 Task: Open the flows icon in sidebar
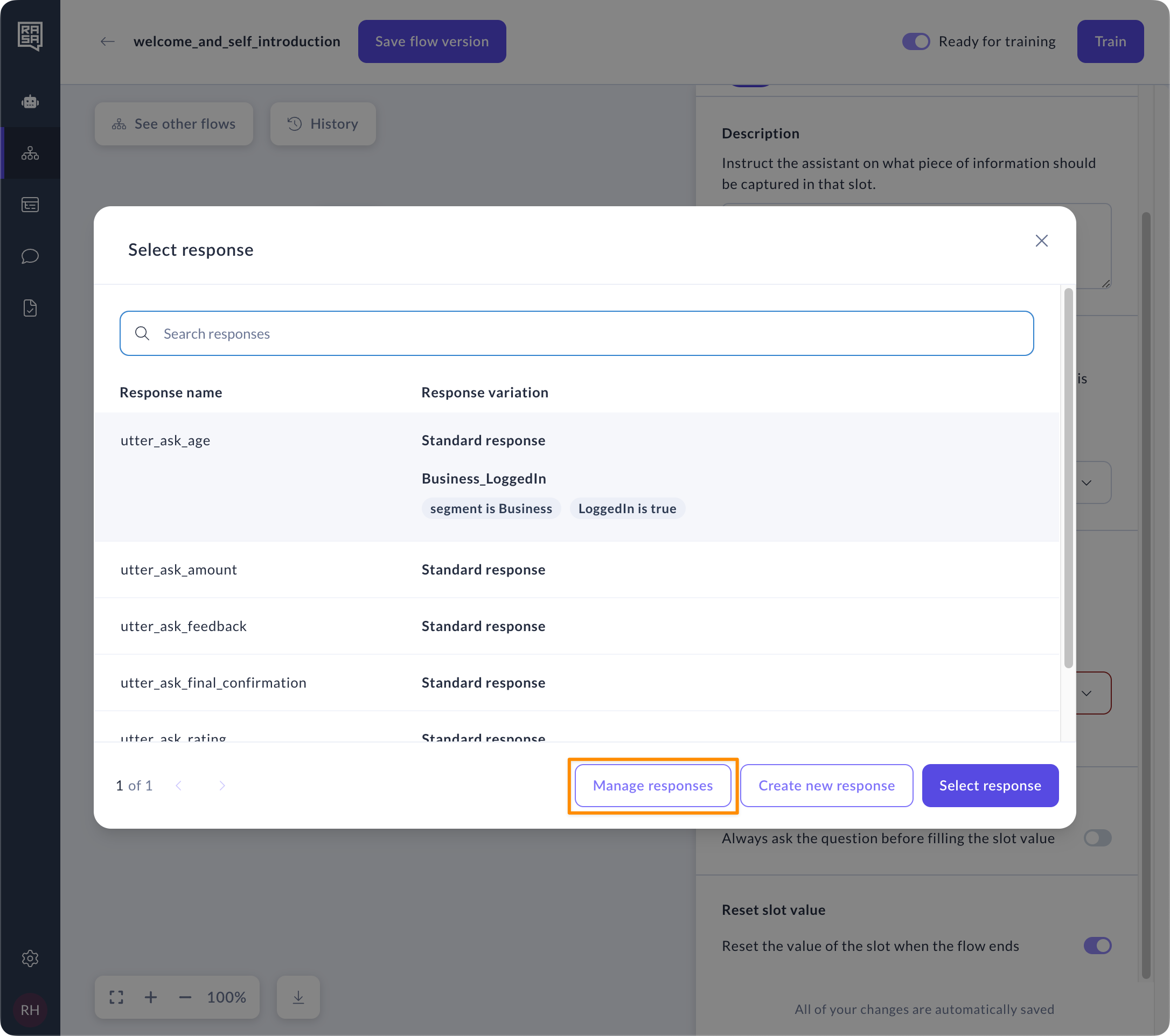pyautogui.click(x=30, y=153)
